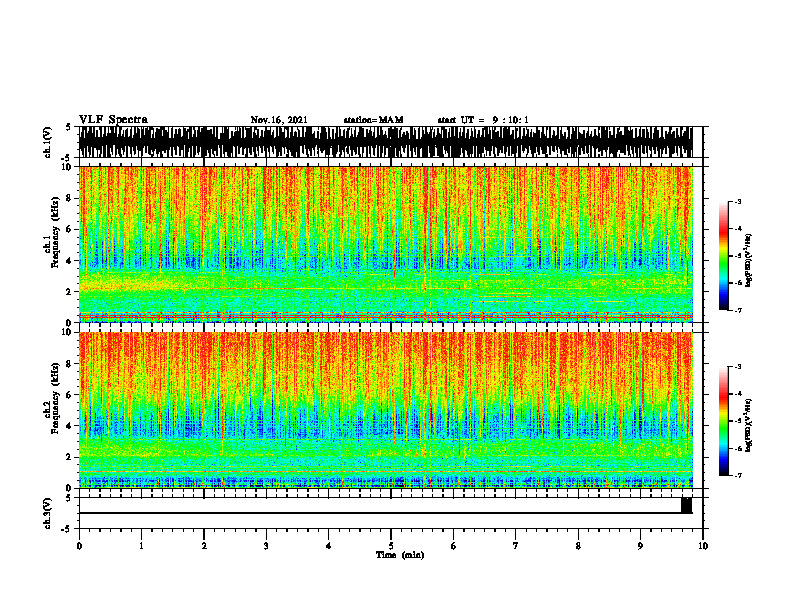Click time axis tick label "4"
The height and width of the screenshot is (612, 792).
click(x=329, y=546)
